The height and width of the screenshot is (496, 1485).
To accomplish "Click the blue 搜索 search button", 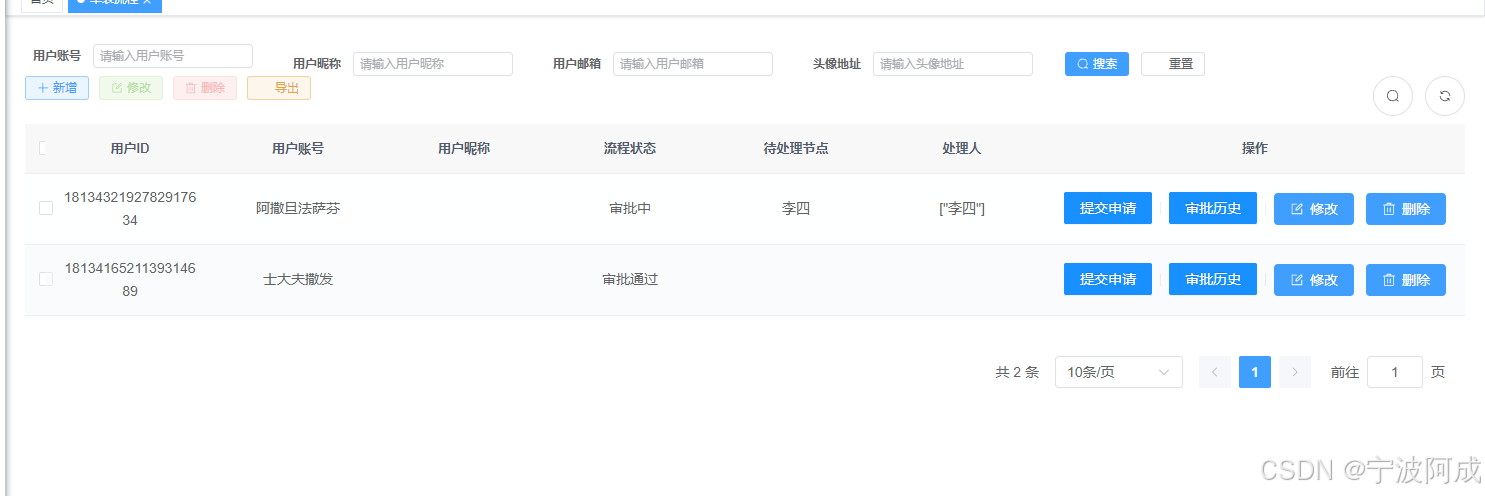I will coord(1097,64).
